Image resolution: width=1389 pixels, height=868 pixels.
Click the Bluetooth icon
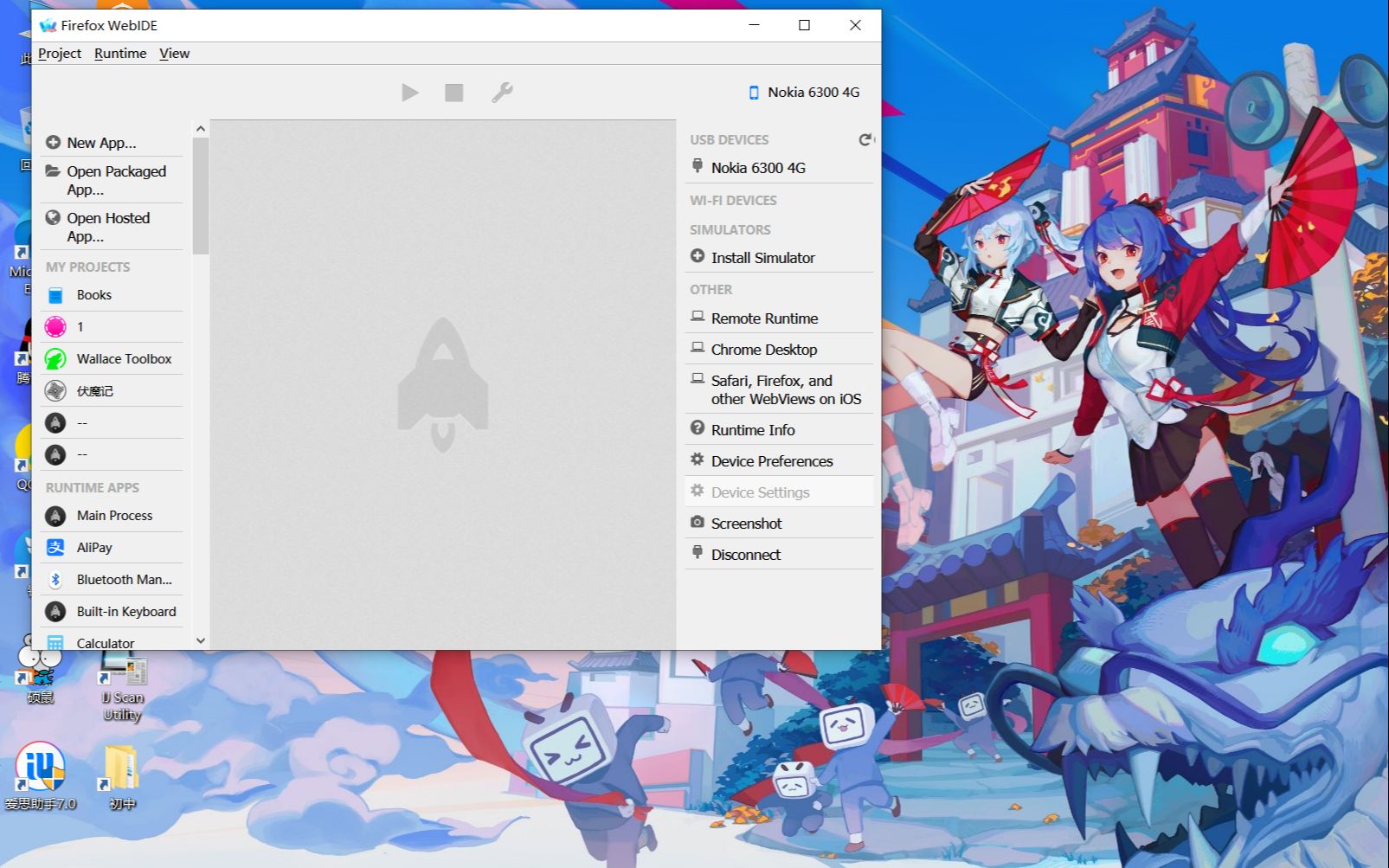(x=55, y=580)
